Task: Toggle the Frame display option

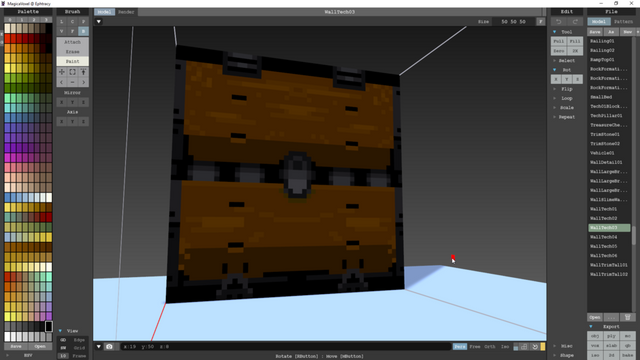Action: click(x=79, y=356)
